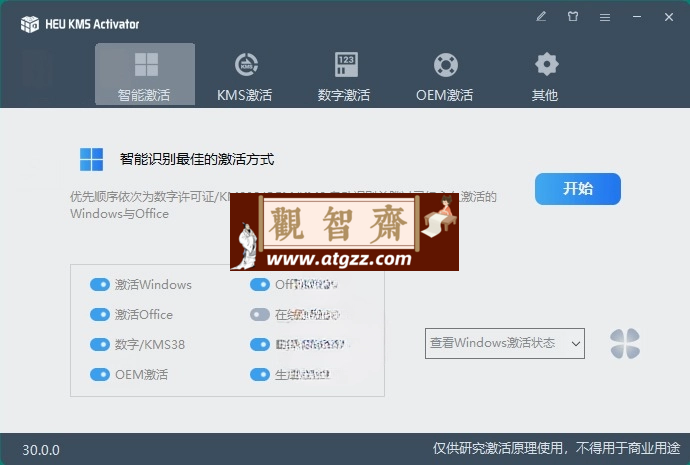Enable the grey switched-off toggle
The width and height of the screenshot is (690, 465).
[260, 315]
